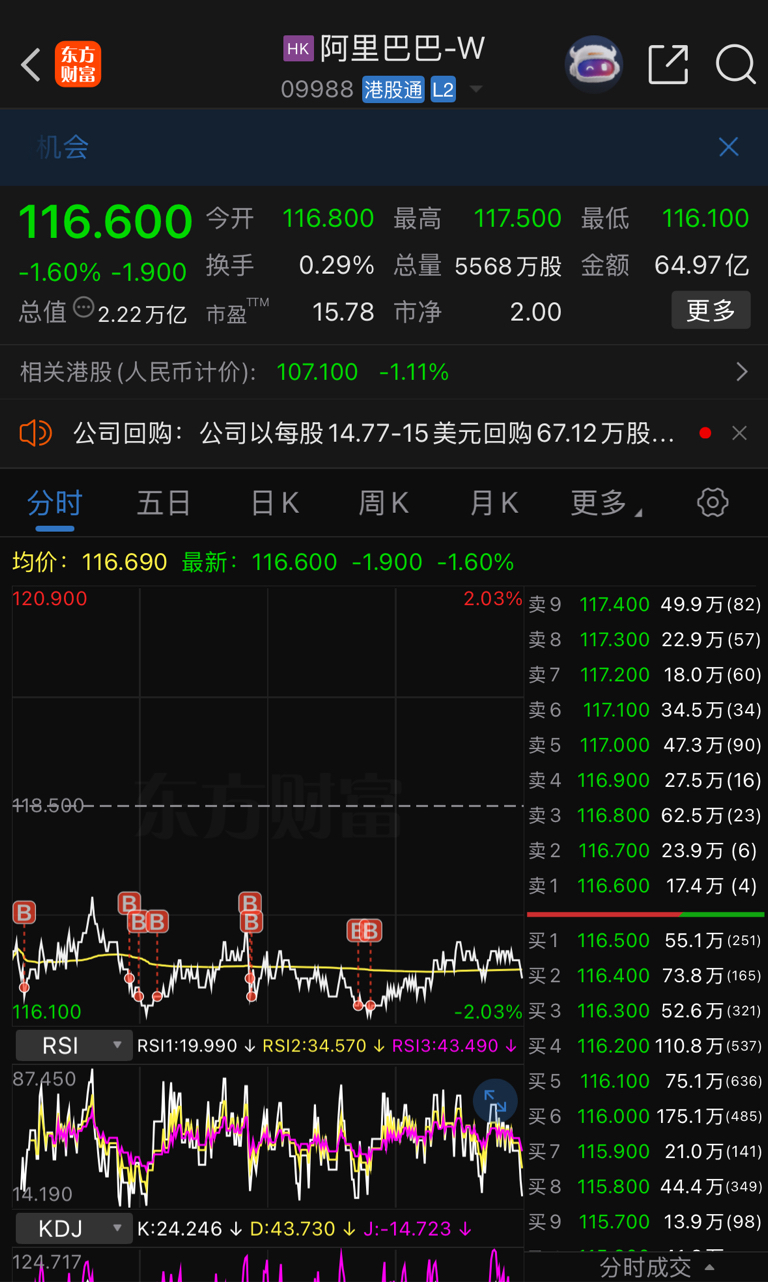769x1282 pixels.
Task: Tap the buy/sell ratio bar
Action: click(645, 914)
